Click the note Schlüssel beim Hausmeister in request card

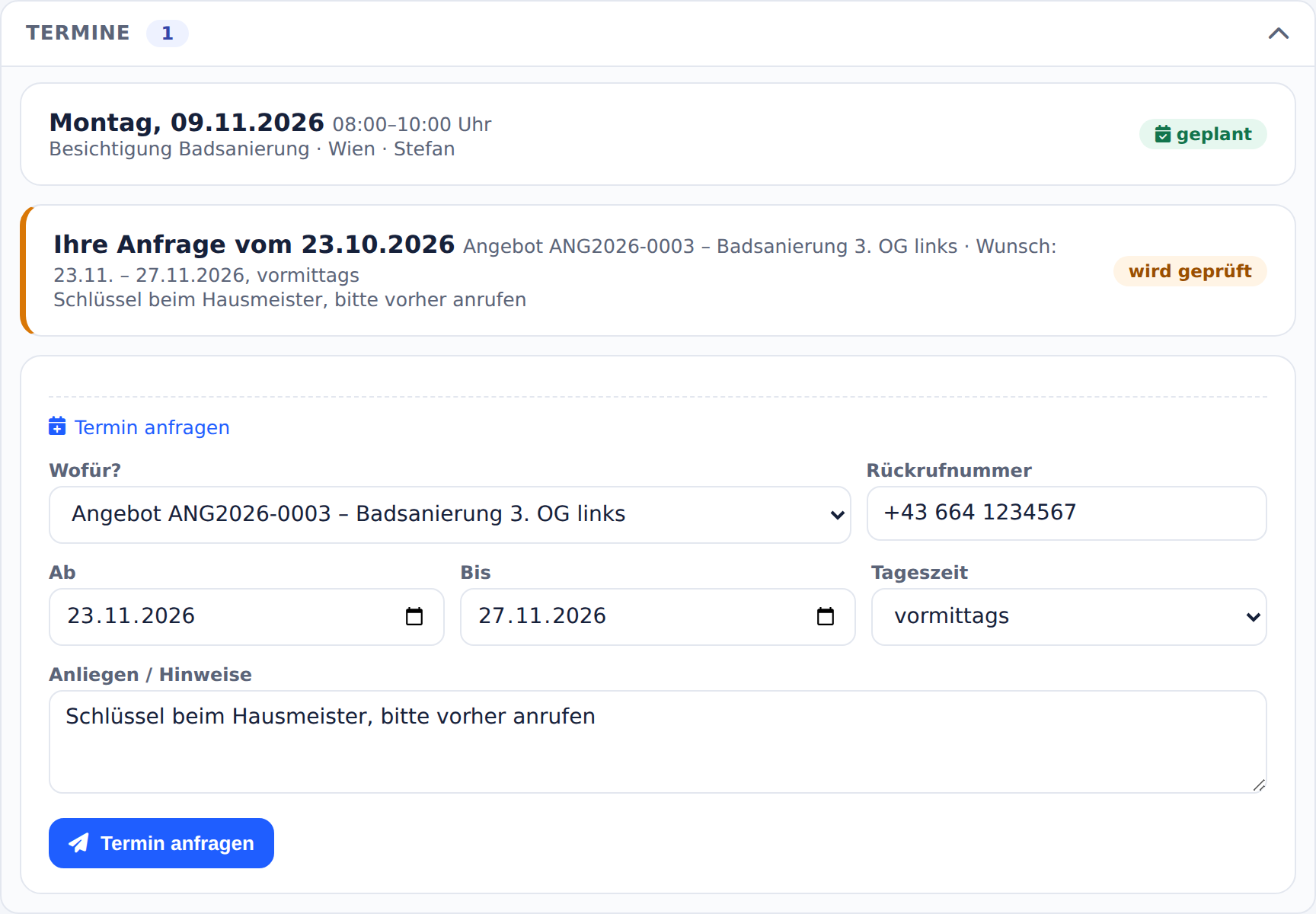click(289, 300)
